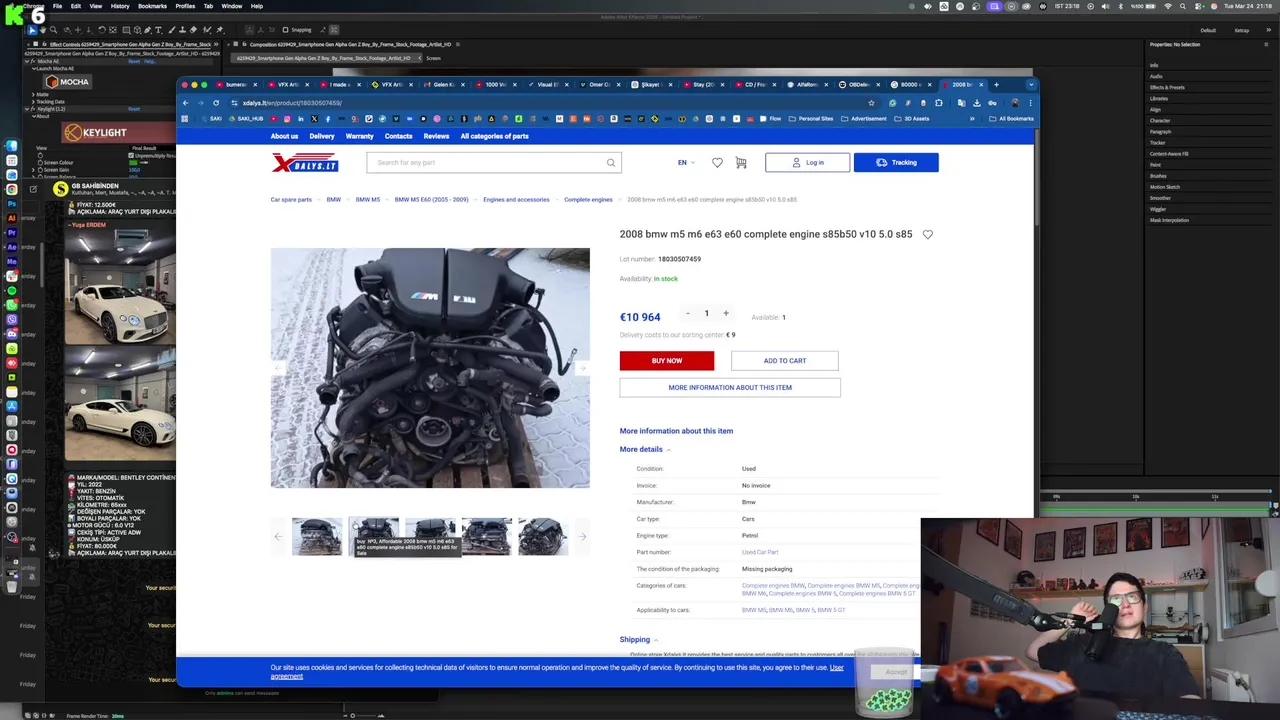
Task: Click Chrome's back arrow
Action: point(185,103)
